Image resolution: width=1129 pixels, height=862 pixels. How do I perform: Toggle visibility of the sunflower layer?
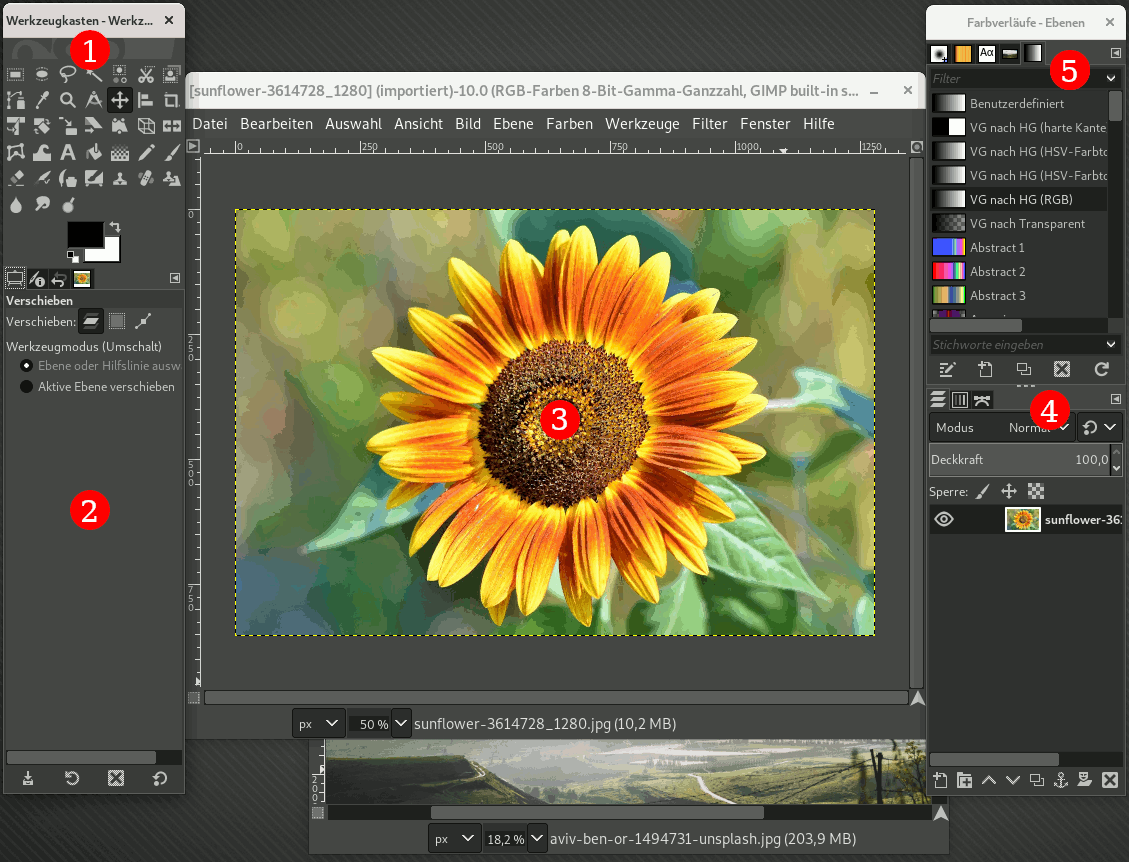tap(944, 519)
